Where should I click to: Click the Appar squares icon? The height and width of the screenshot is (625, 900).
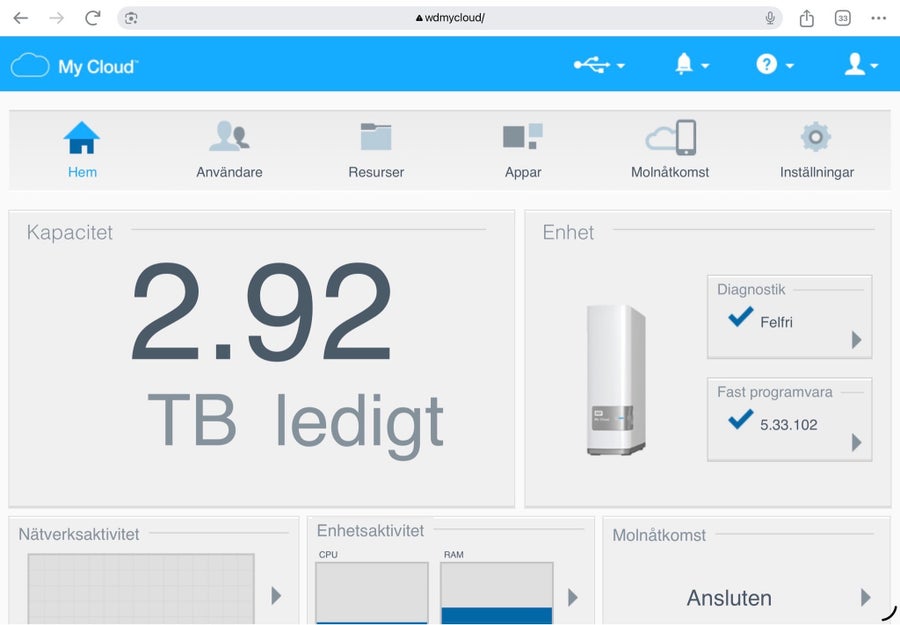[x=522, y=136]
